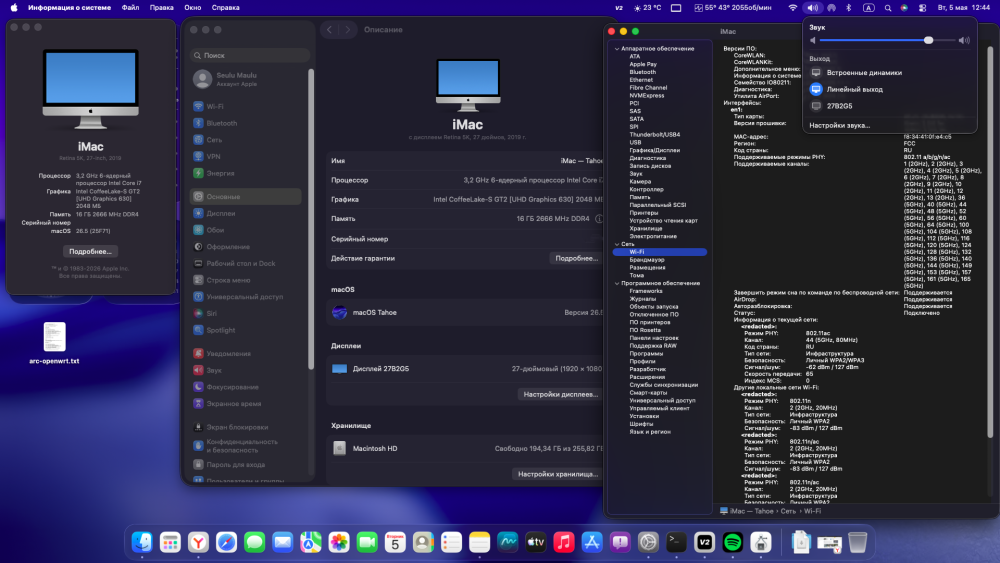Open Правка menu in menu bar
Screen dimensions: 1000x563
pos(161,8)
